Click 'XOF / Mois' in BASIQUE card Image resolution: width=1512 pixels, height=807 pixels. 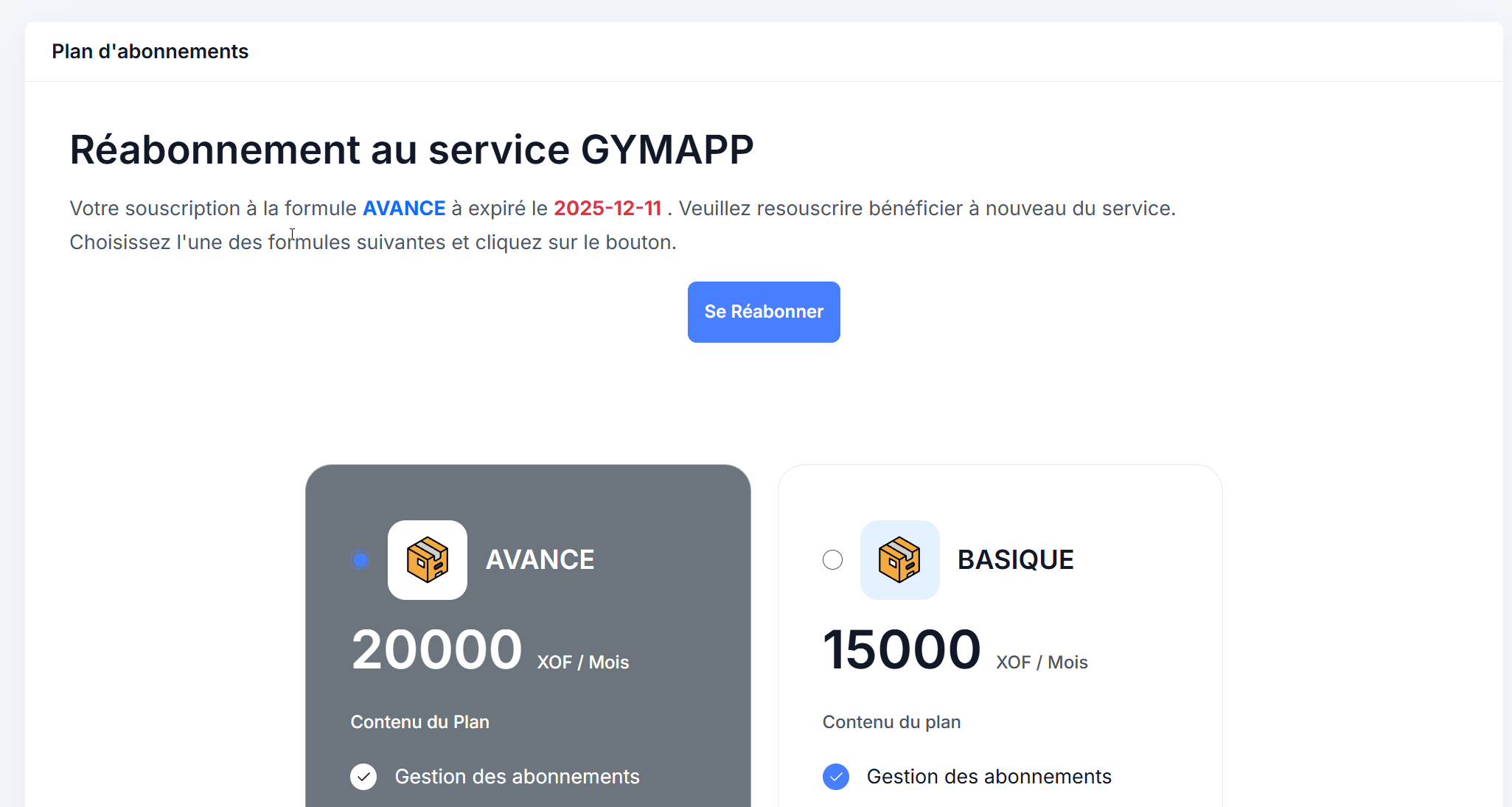point(1042,663)
